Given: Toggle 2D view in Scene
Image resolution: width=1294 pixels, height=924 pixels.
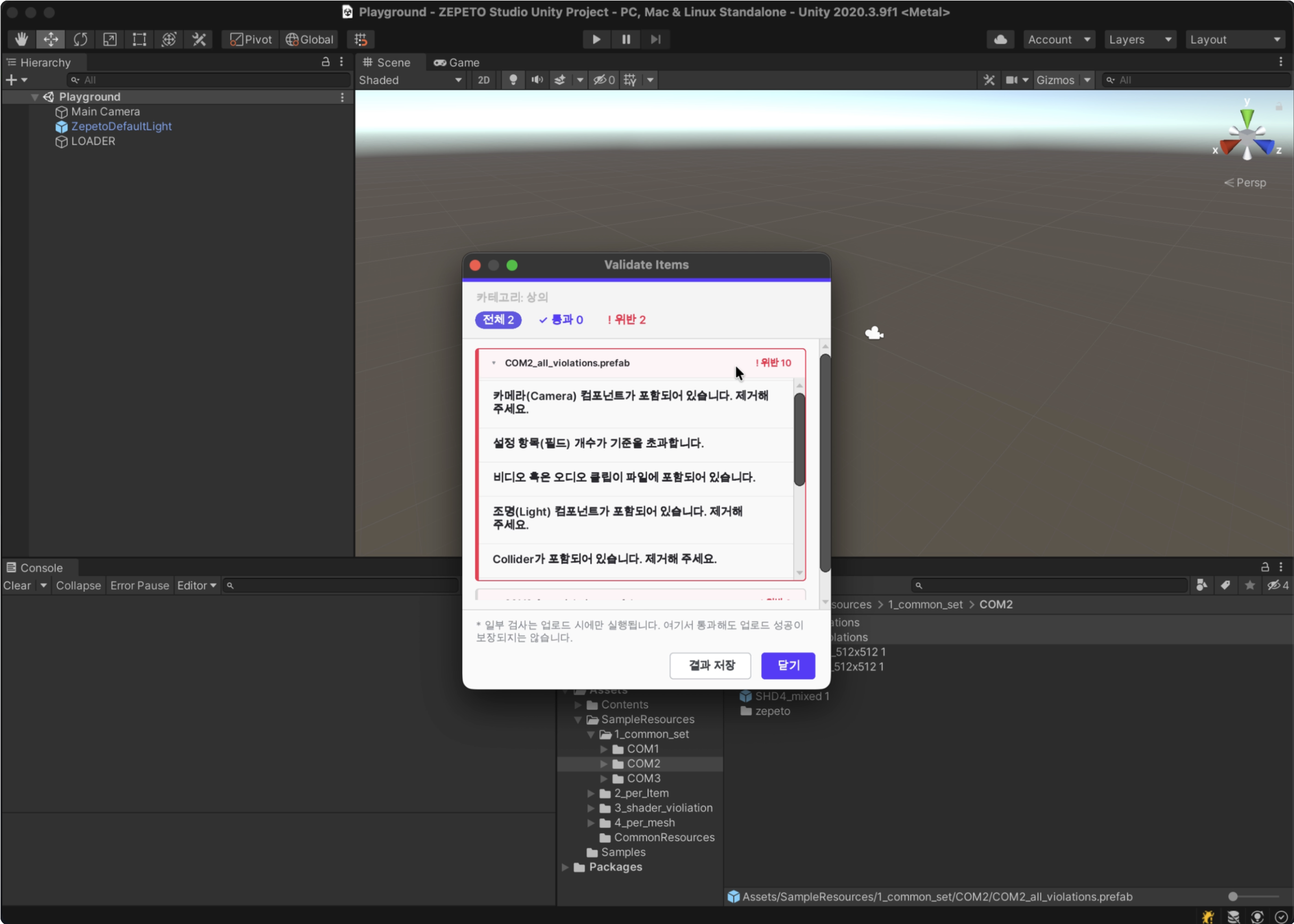Looking at the screenshot, I should tap(484, 80).
